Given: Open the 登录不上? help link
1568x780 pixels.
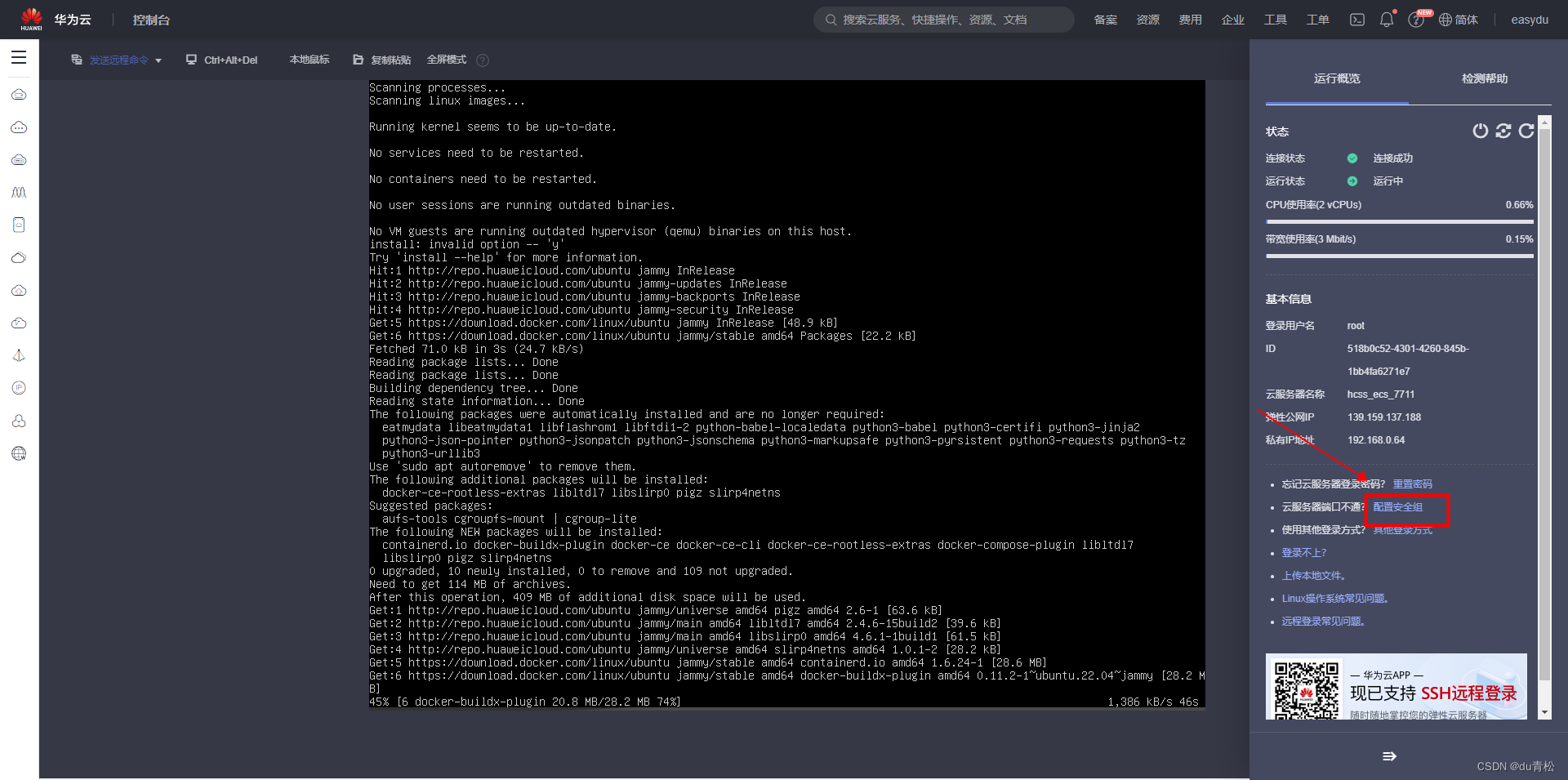Looking at the screenshot, I should [1304, 553].
